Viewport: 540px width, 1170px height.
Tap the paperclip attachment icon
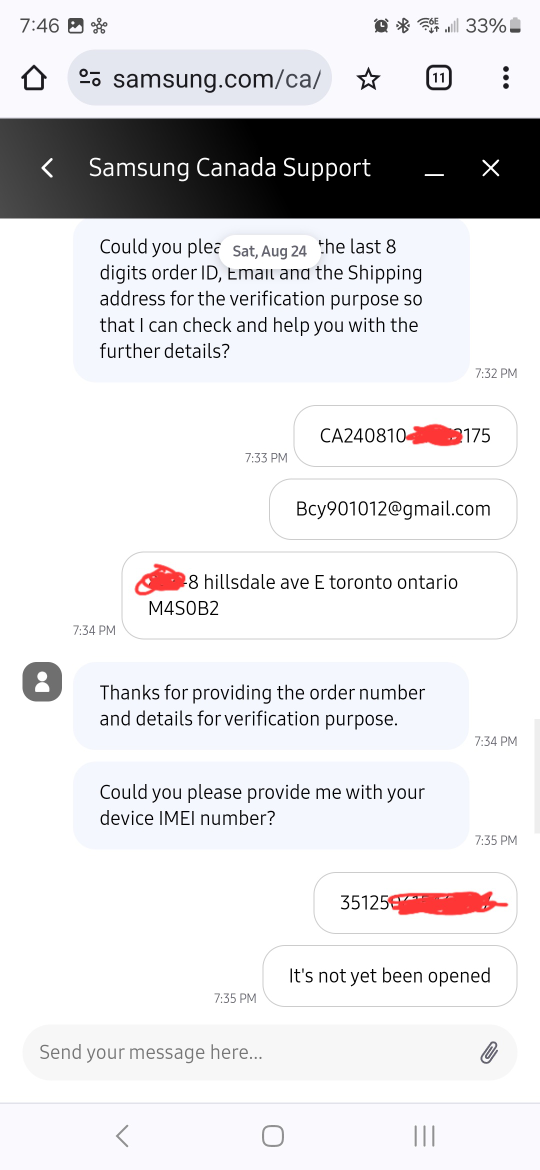(489, 1053)
